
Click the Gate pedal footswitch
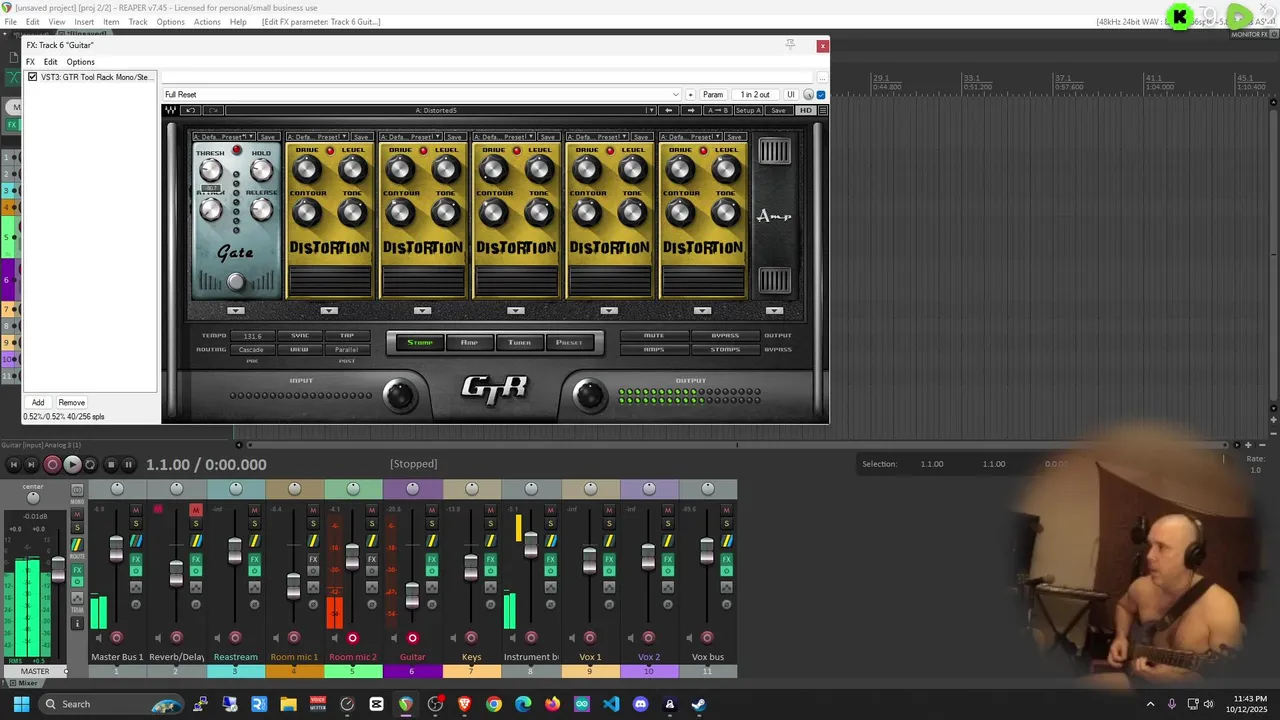(235, 282)
